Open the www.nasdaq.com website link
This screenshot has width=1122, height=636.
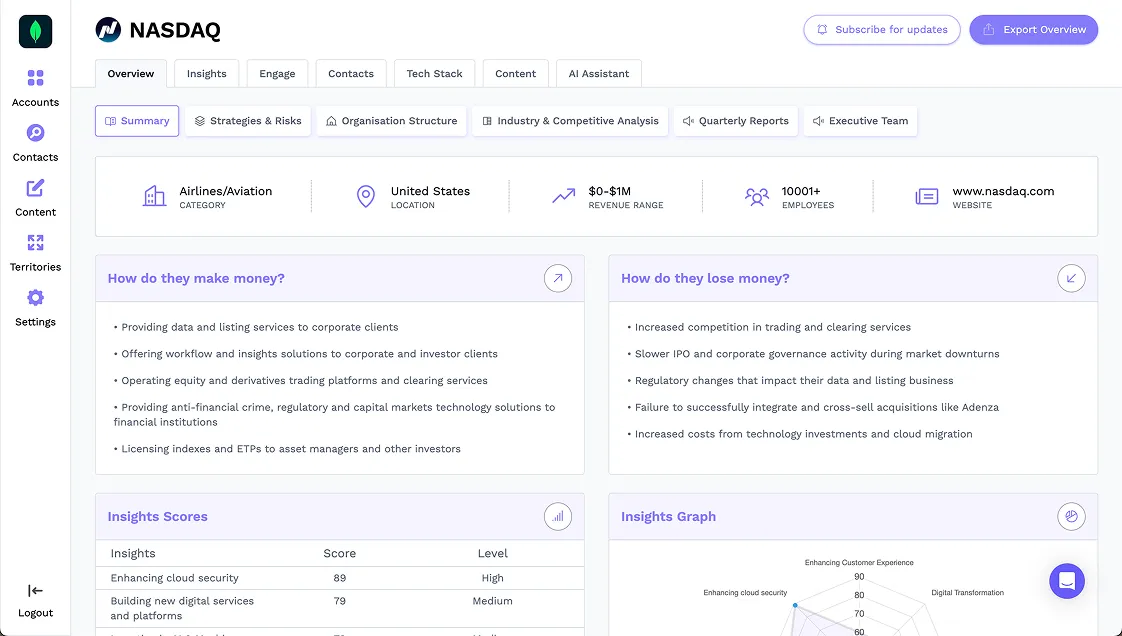[x=1003, y=191]
